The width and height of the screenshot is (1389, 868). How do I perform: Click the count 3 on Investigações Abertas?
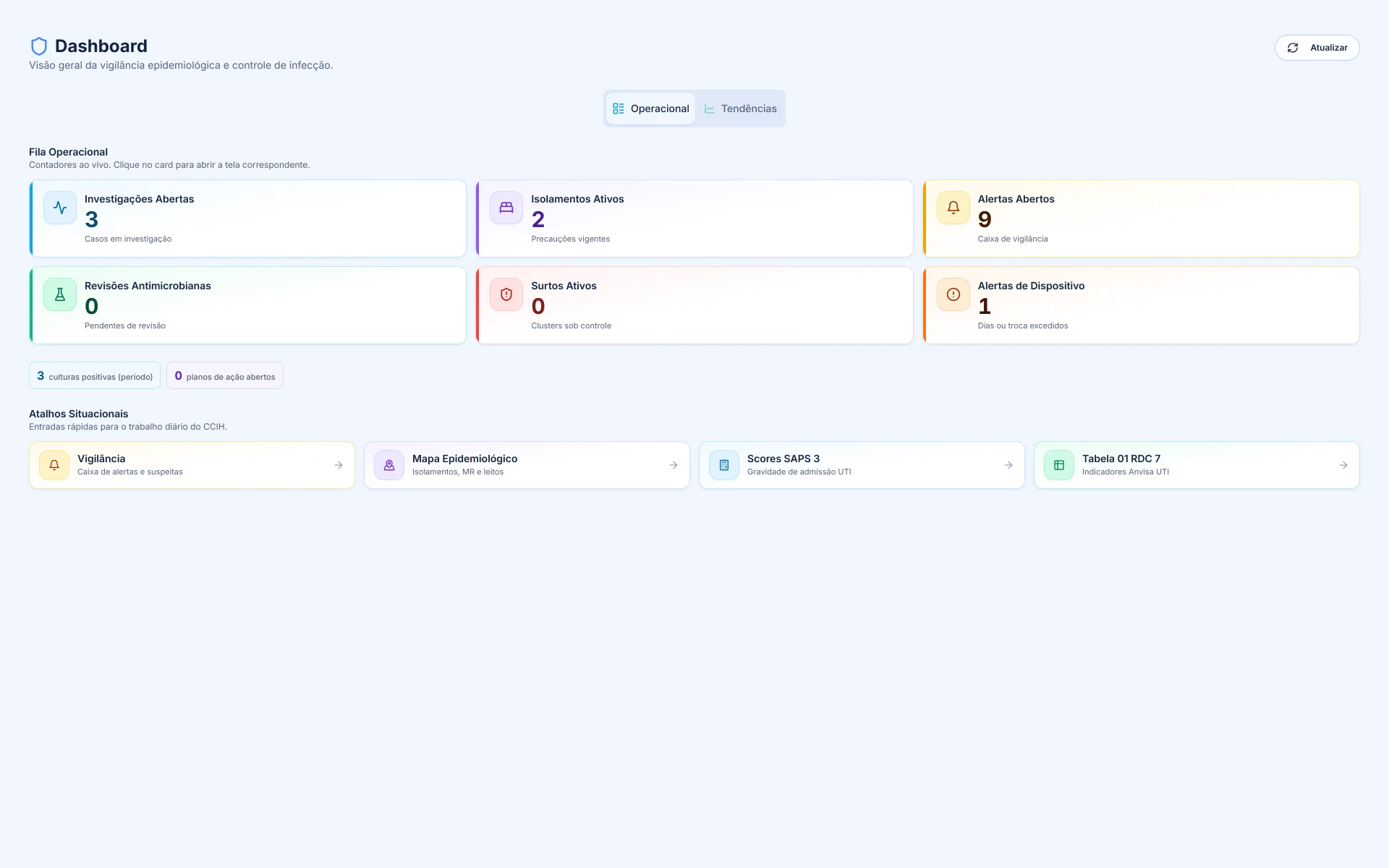pos(91,219)
